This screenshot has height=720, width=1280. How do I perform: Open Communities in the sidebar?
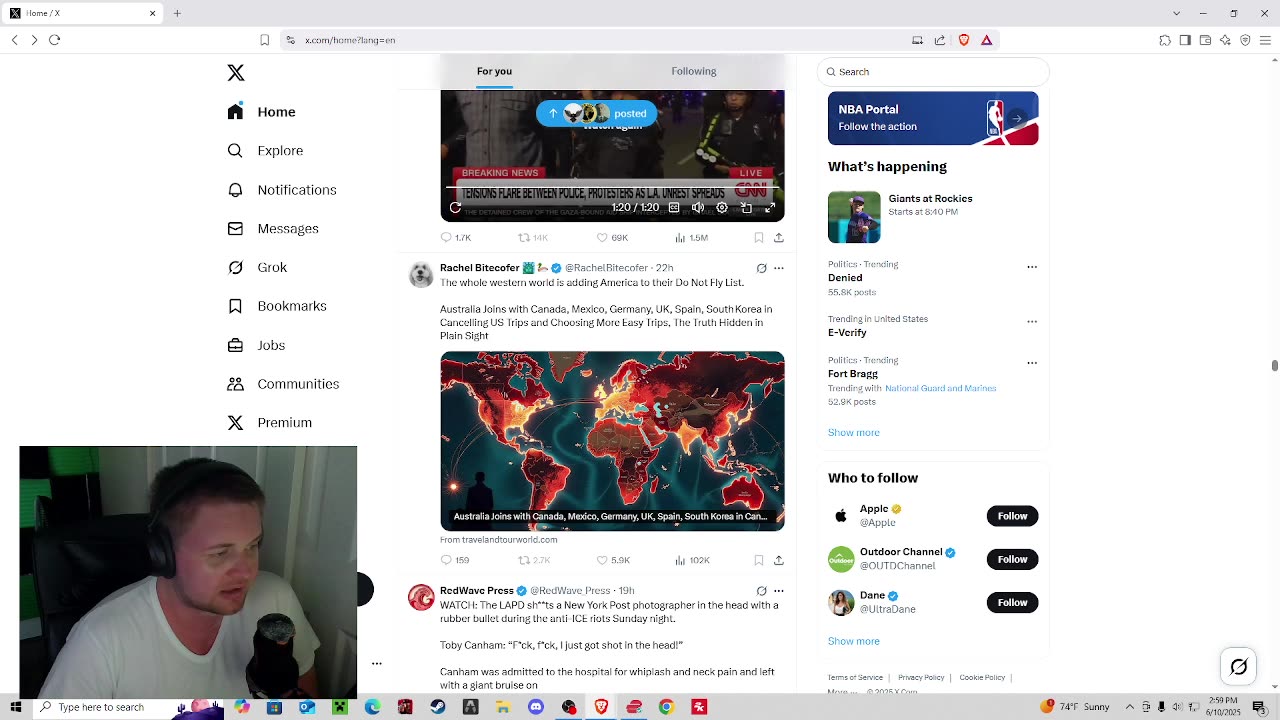pos(283,384)
